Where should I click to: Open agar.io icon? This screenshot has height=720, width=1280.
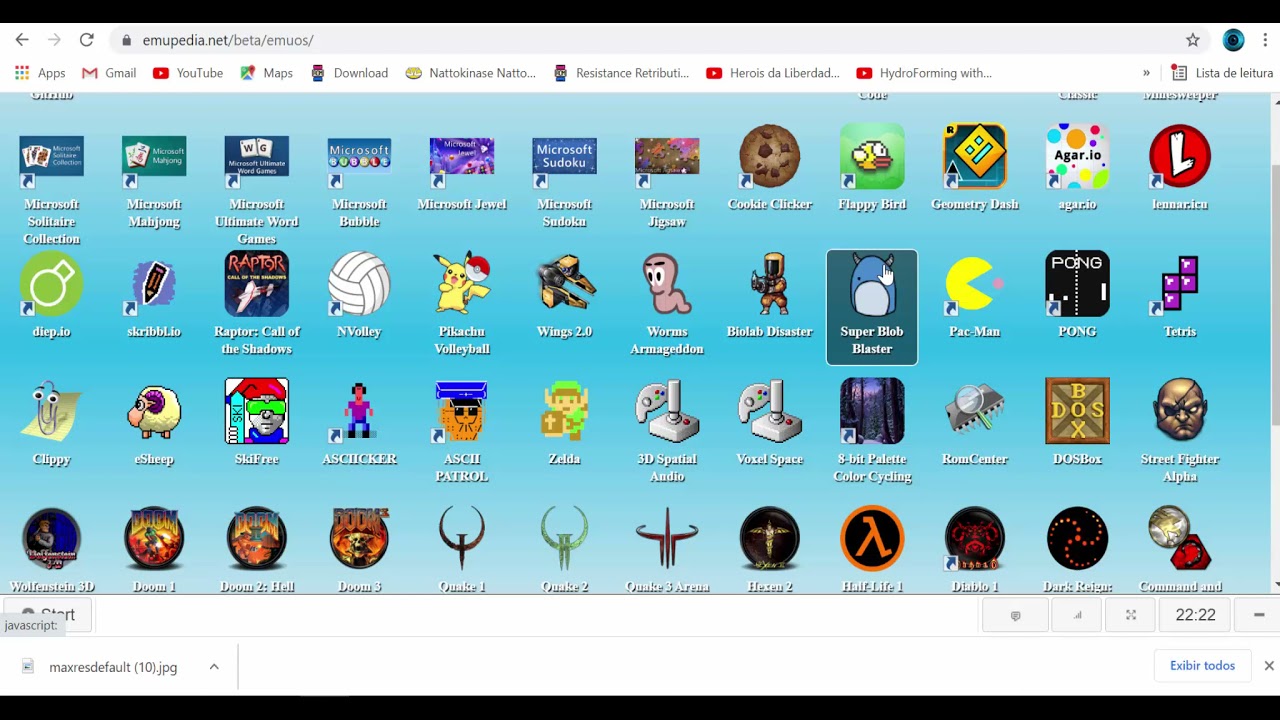pos(1077,157)
